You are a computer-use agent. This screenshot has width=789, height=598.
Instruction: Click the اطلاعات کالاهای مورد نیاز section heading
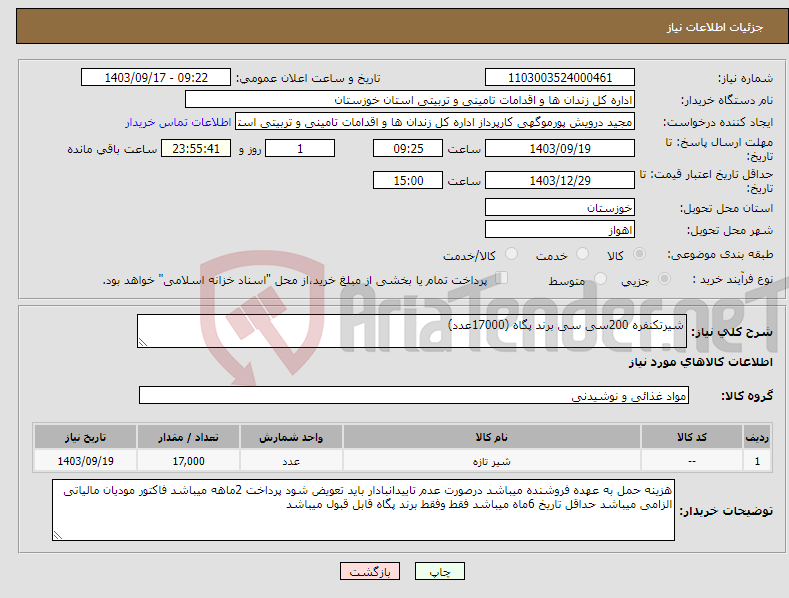tap(700, 362)
